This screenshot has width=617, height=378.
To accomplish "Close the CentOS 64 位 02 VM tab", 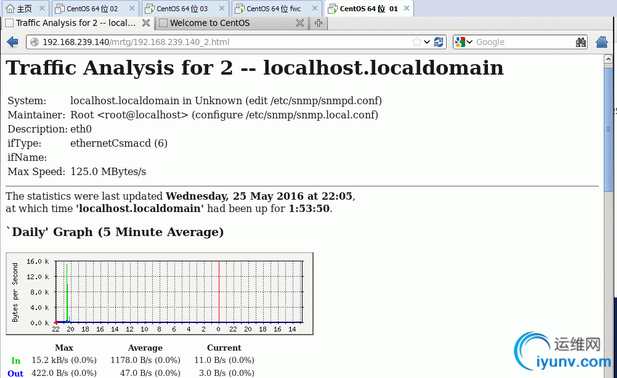I will pos(132,8).
